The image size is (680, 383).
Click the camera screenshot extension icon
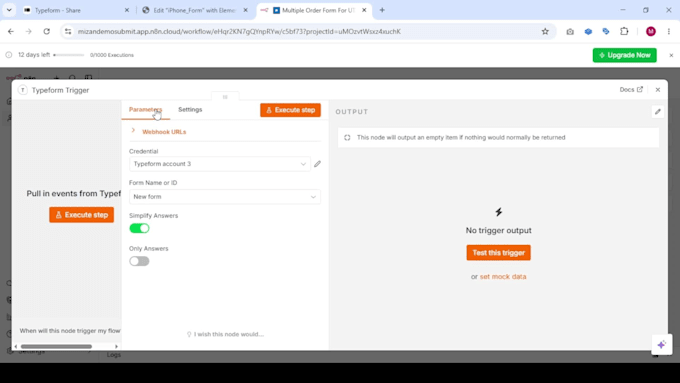click(570, 31)
